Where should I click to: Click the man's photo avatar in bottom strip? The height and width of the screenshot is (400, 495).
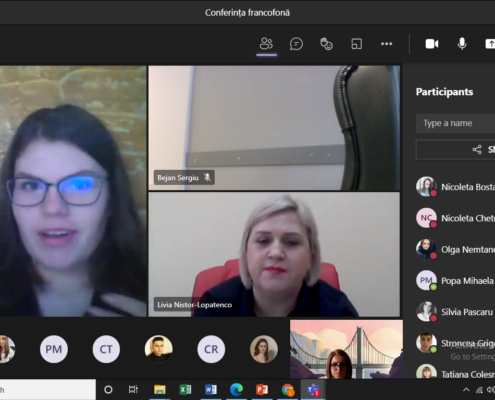pos(159,349)
